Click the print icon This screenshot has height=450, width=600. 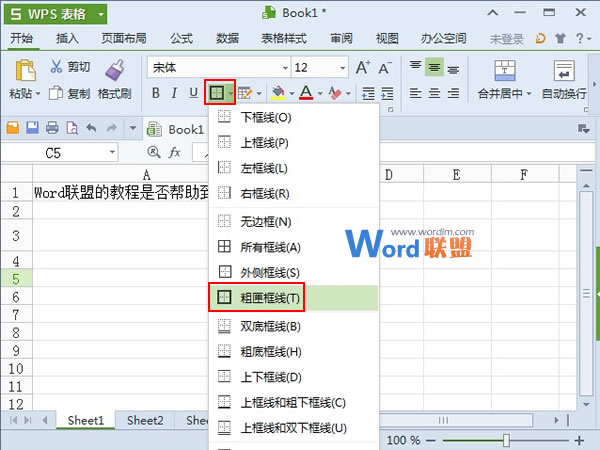pos(52,128)
